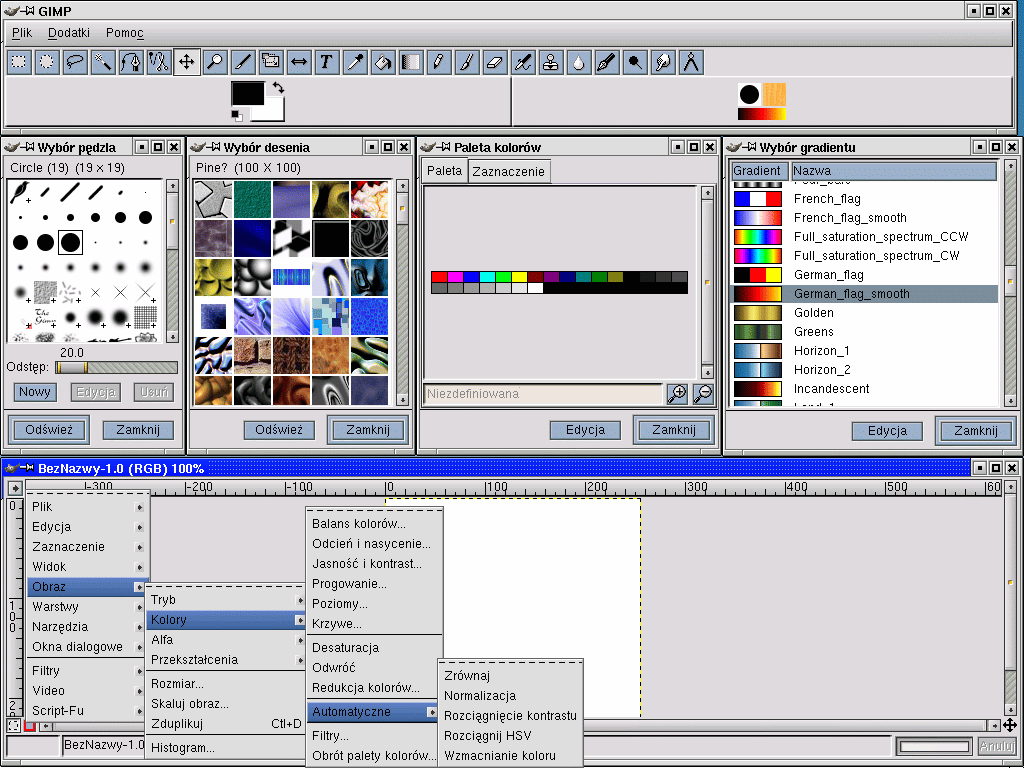Expand the Script-Fu submenu
The image size is (1024, 768).
coord(87,711)
